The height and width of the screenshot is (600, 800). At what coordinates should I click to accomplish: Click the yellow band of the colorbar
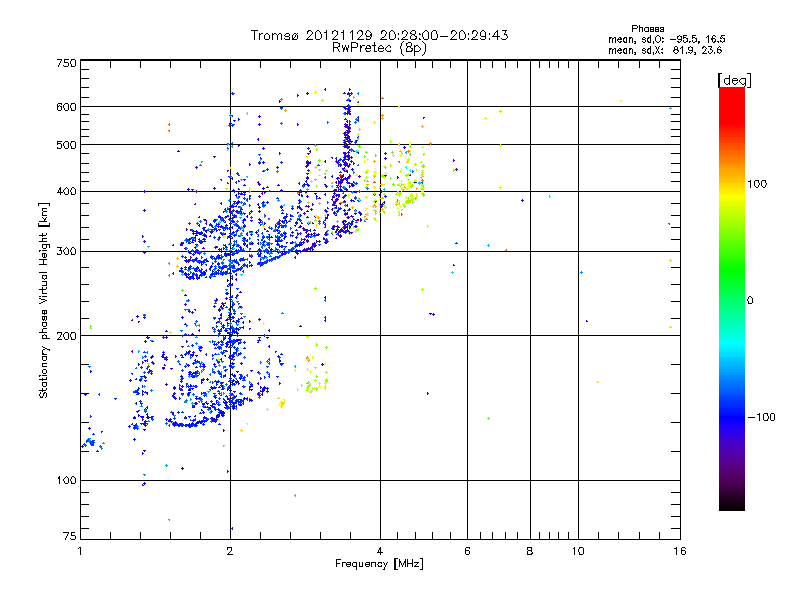point(732,195)
